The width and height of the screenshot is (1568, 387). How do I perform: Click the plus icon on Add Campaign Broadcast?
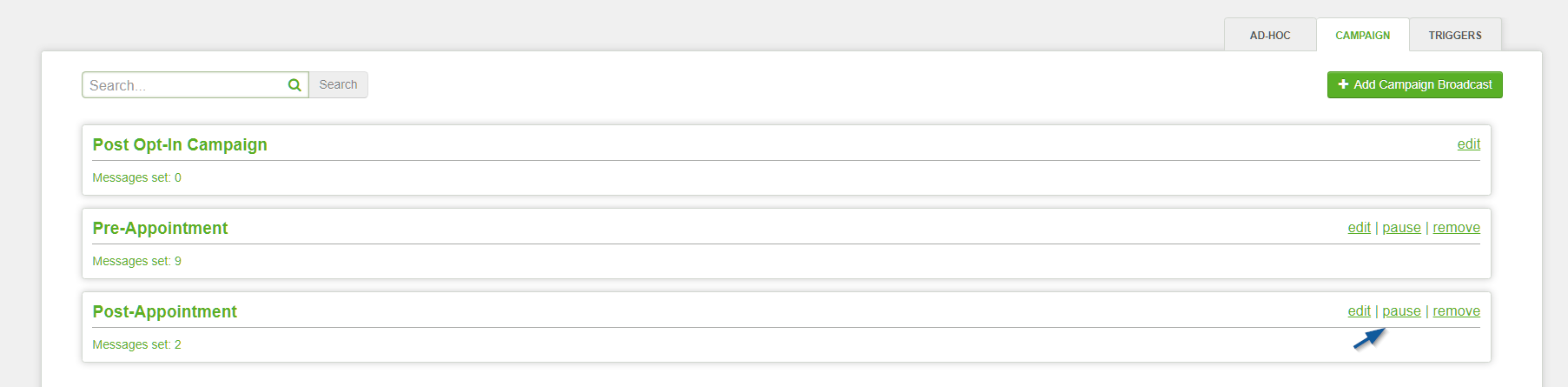tap(1343, 84)
